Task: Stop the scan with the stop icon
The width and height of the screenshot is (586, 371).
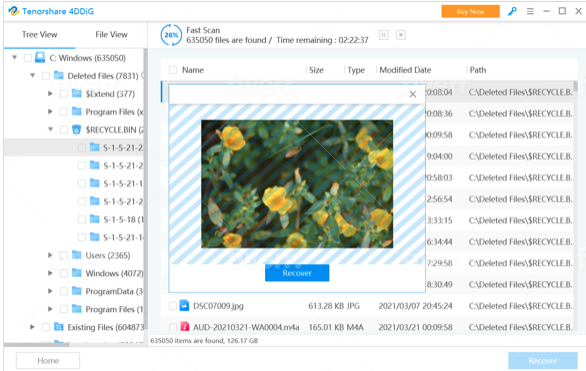Action: pyautogui.click(x=401, y=35)
